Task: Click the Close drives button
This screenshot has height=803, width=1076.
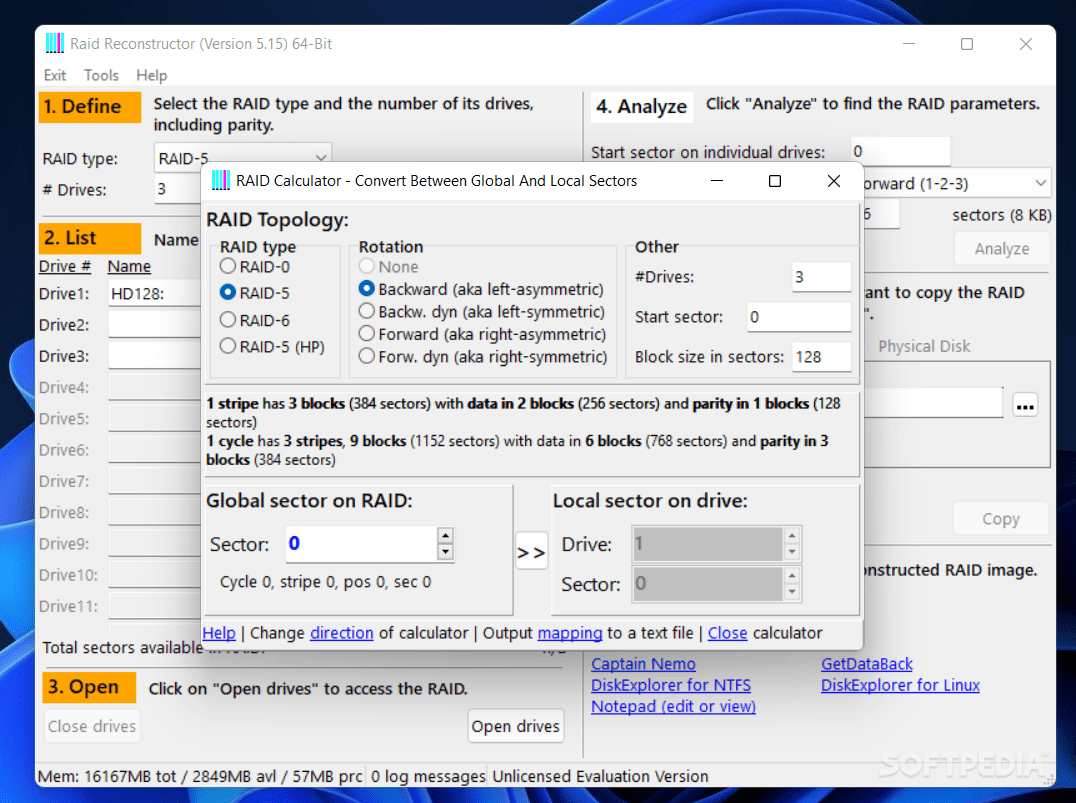Action: (x=92, y=726)
